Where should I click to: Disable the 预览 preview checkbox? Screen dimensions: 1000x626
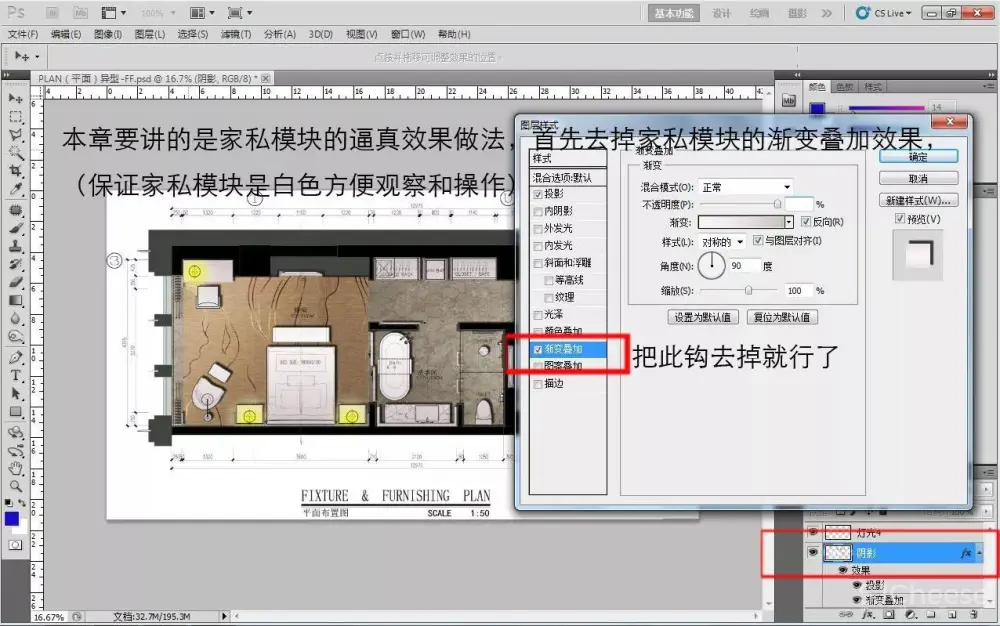click(x=900, y=219)
